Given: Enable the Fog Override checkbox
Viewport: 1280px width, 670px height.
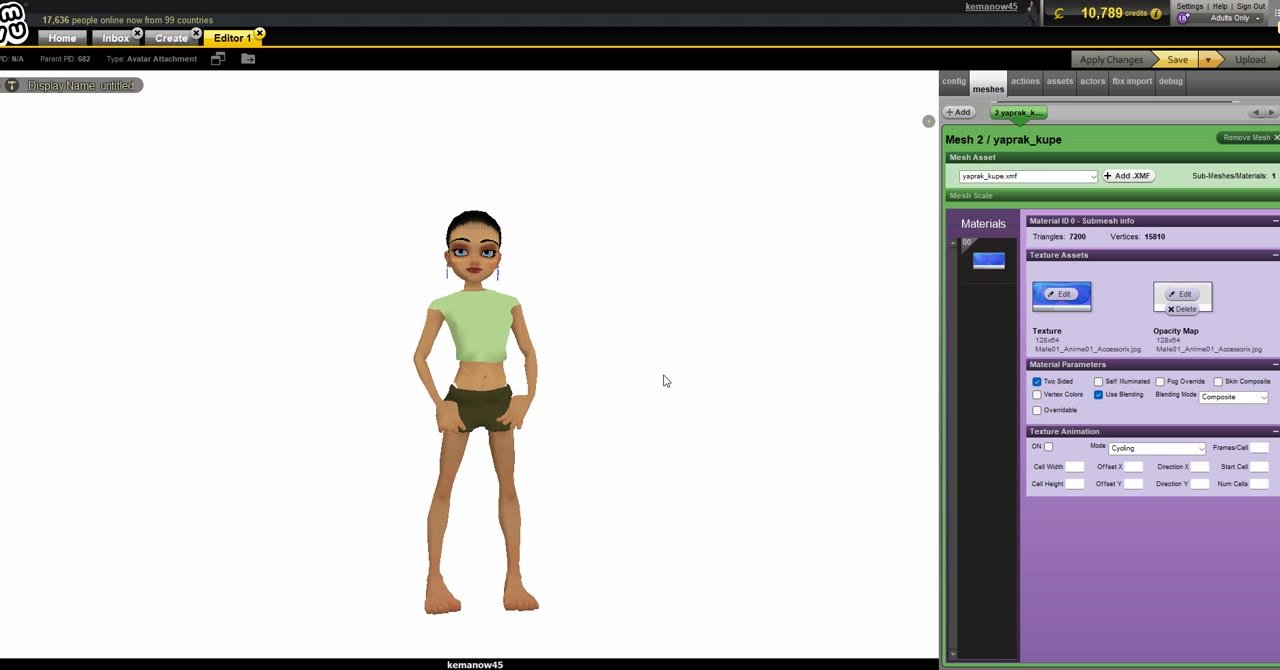Looking at the screenshot, I should click(x=1160, y=382).
